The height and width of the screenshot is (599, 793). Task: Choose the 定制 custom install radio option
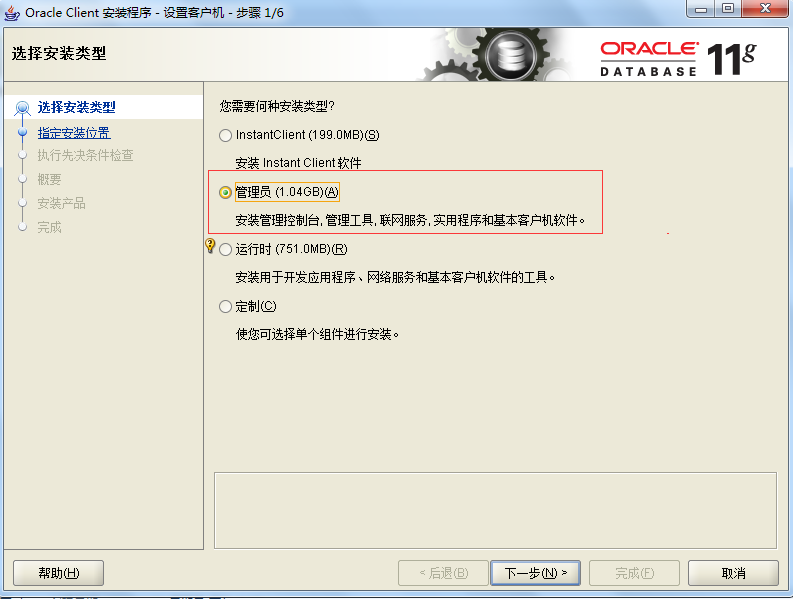coord(226,307)
